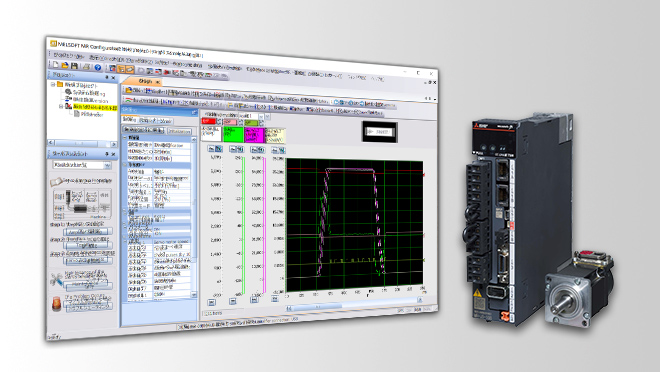Click the New project icon in the toolbar

tap(55, 64)
